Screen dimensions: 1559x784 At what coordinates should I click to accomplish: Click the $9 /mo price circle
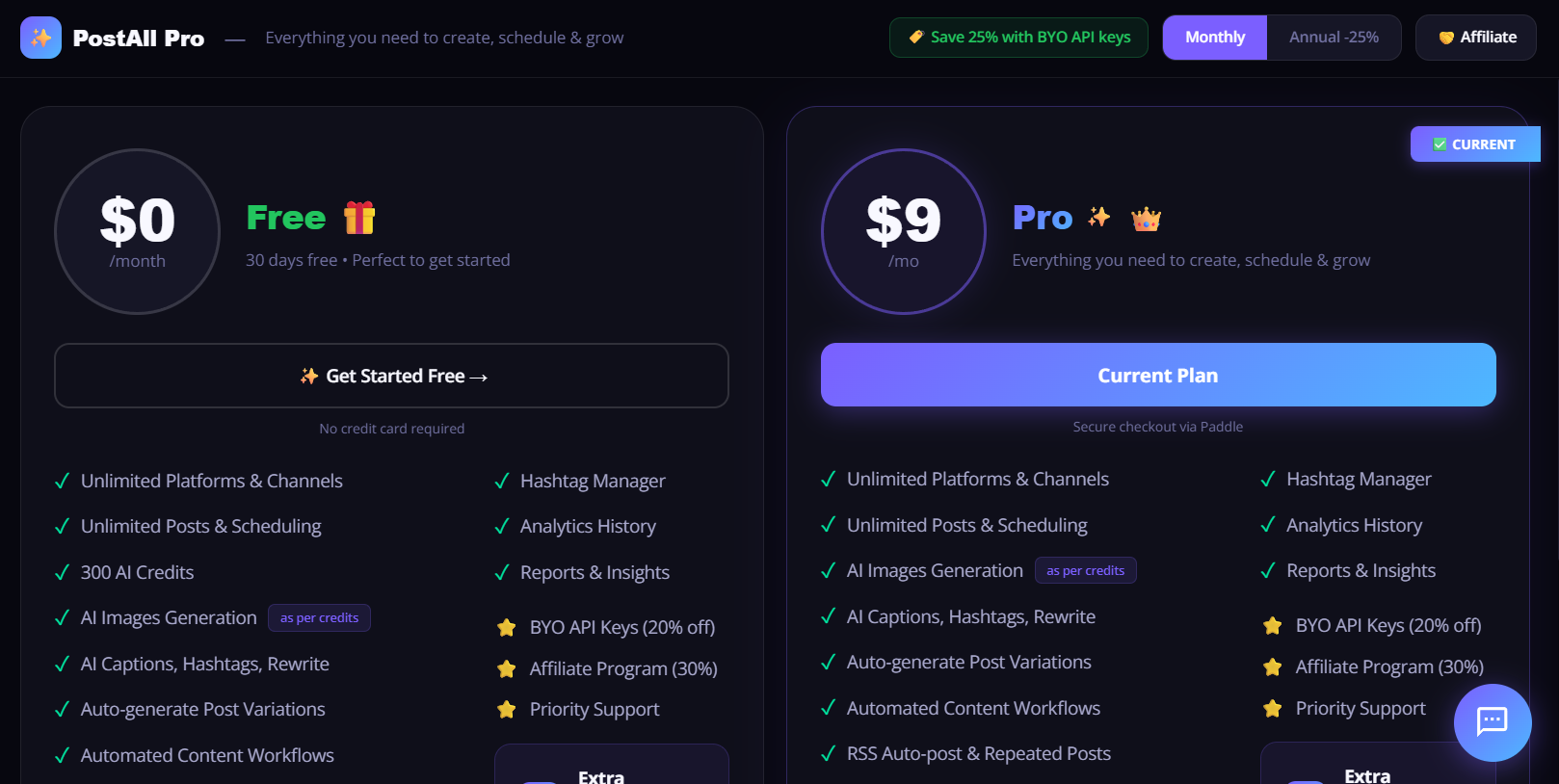point(904,231)
